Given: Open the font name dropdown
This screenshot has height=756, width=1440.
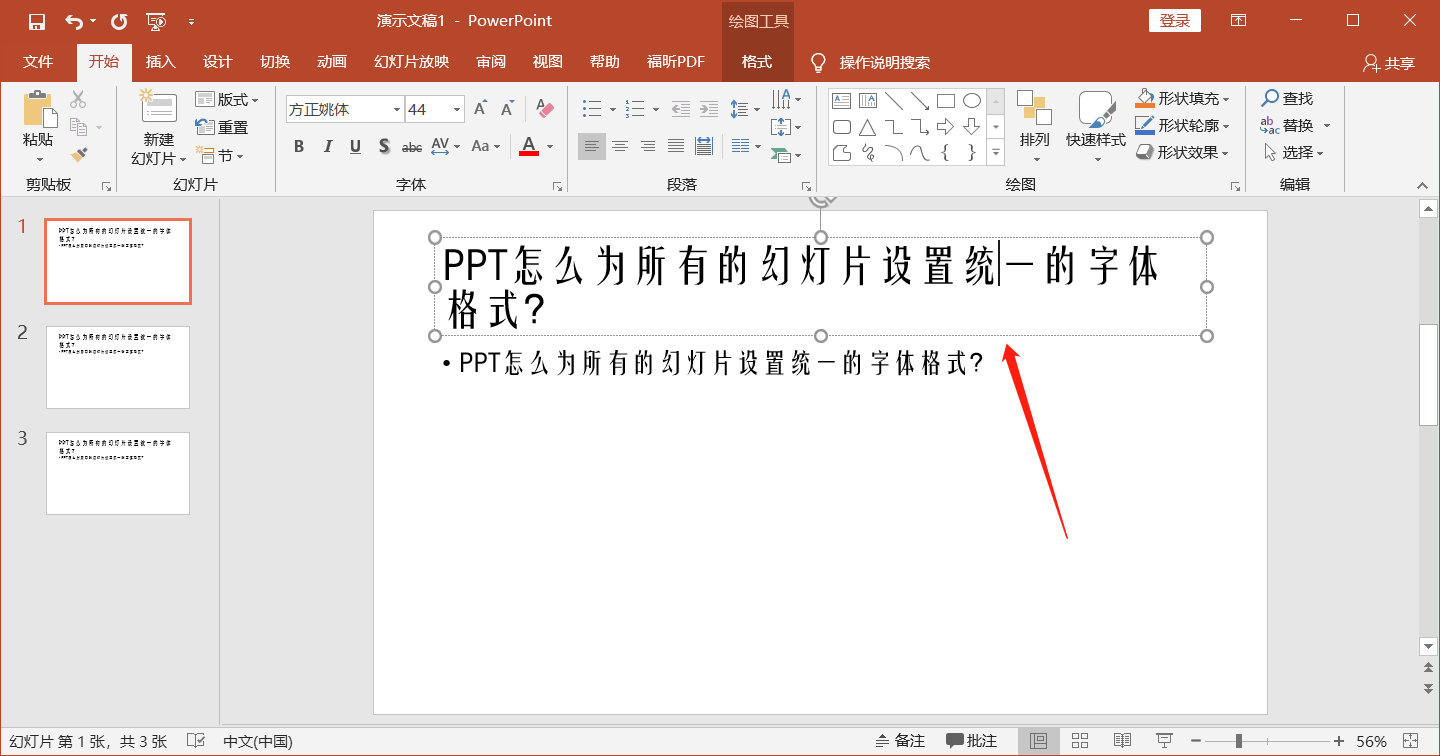Looking at the screenshot, I should [x=397, y=109].
